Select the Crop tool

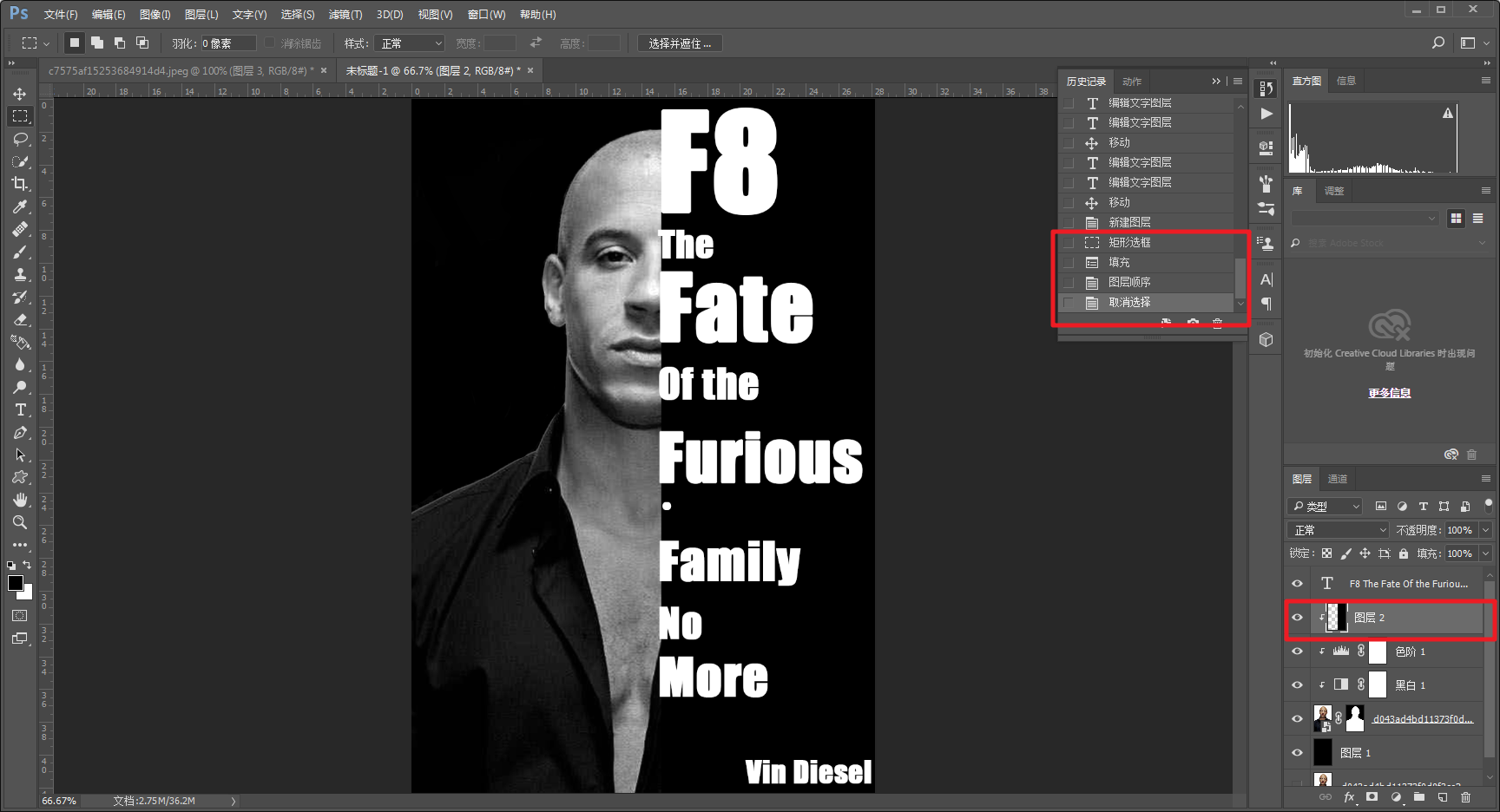(19, 184)
